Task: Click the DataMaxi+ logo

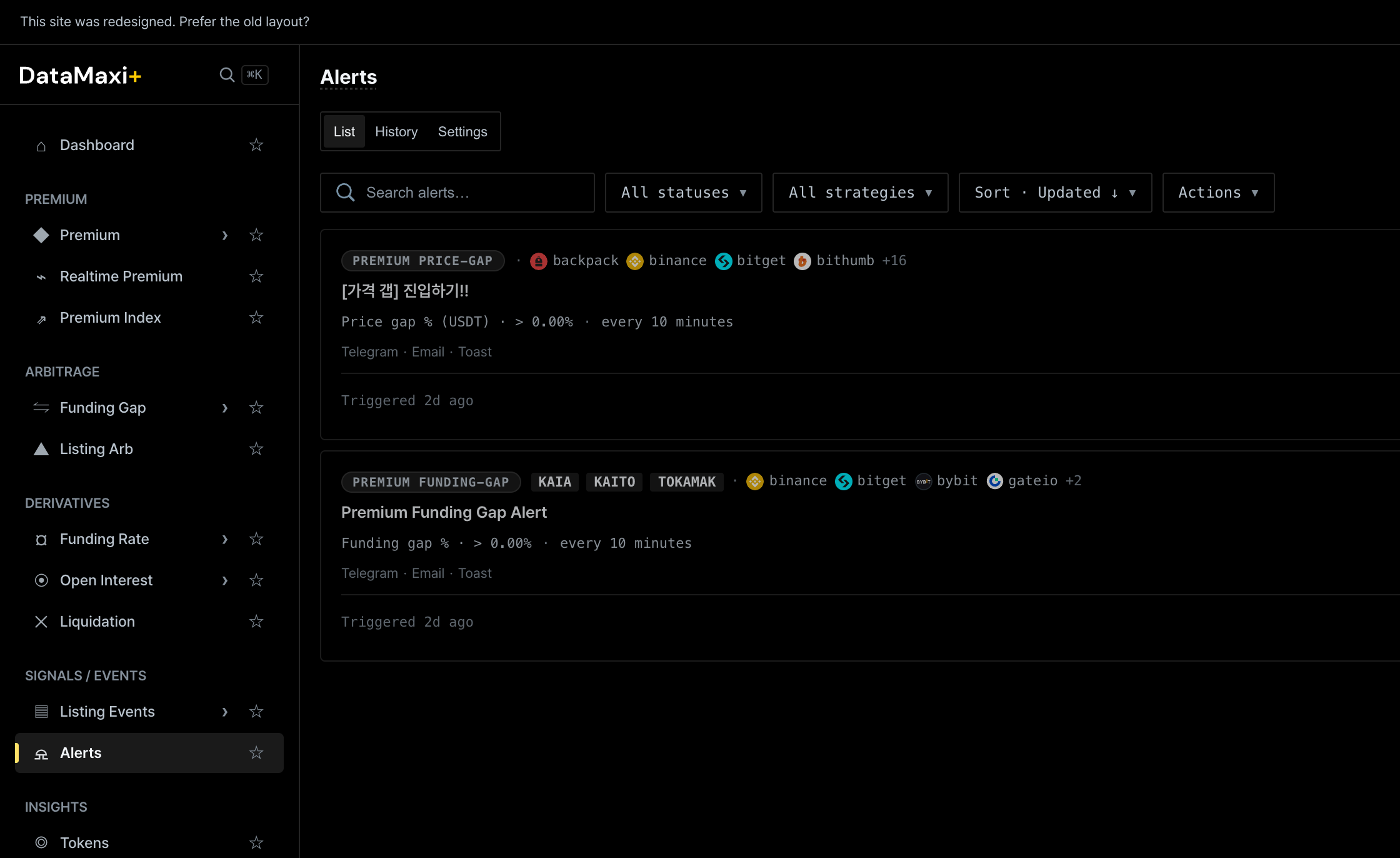Action: point(80,76)
